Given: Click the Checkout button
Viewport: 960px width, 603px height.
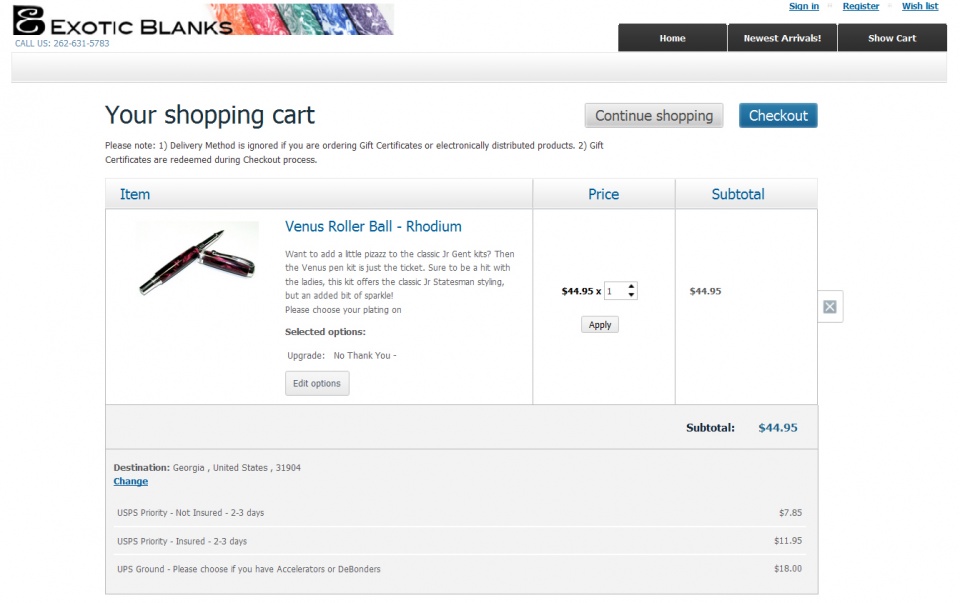Looking at the screenshot, I should tap(778, 116).
